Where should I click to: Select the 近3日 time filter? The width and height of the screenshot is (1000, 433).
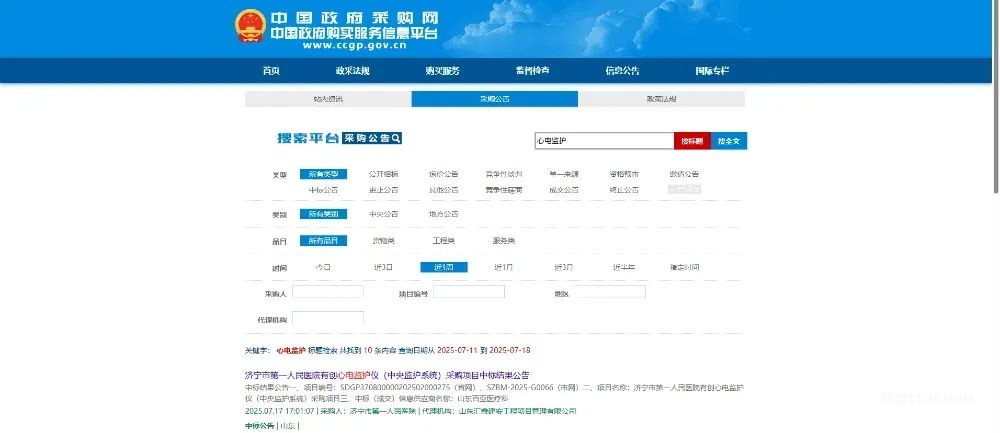[x=383, y=268]
